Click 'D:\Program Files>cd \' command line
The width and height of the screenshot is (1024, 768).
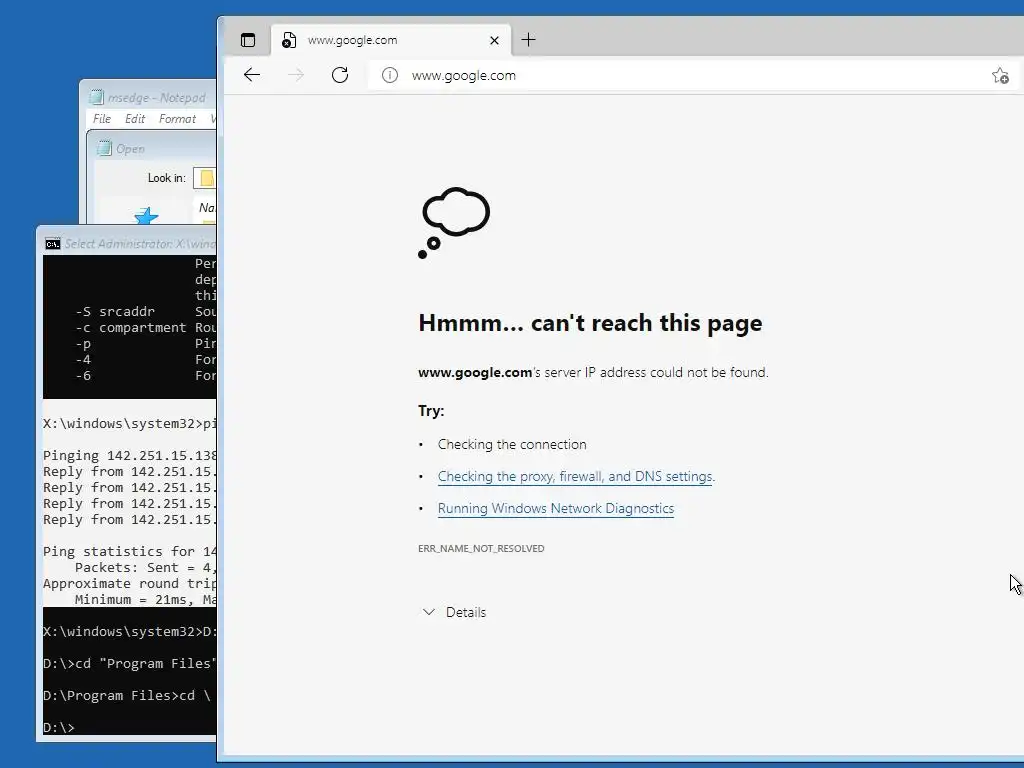127,696
